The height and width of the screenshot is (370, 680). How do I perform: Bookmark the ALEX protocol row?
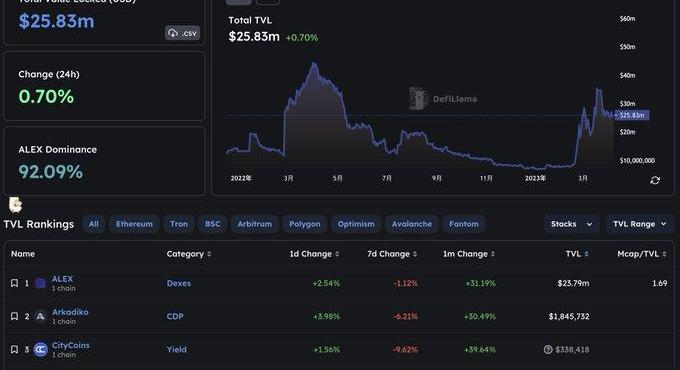pyautogui.click(x=14, y=283)
